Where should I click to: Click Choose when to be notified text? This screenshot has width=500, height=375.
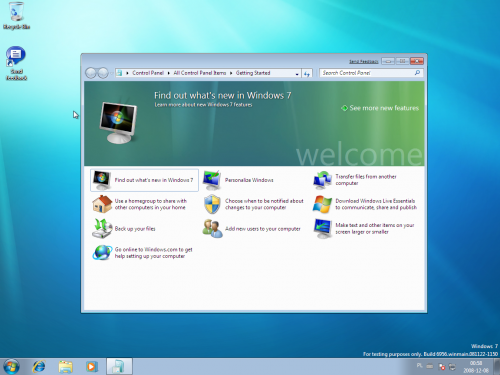(x=264, y=204)
